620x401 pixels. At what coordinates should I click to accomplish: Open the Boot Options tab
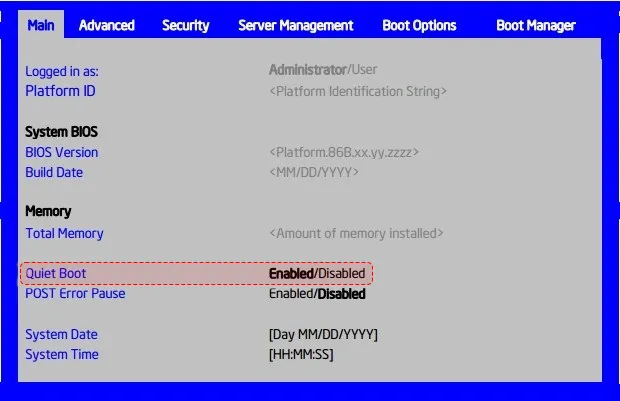click(x=419, y=26)
